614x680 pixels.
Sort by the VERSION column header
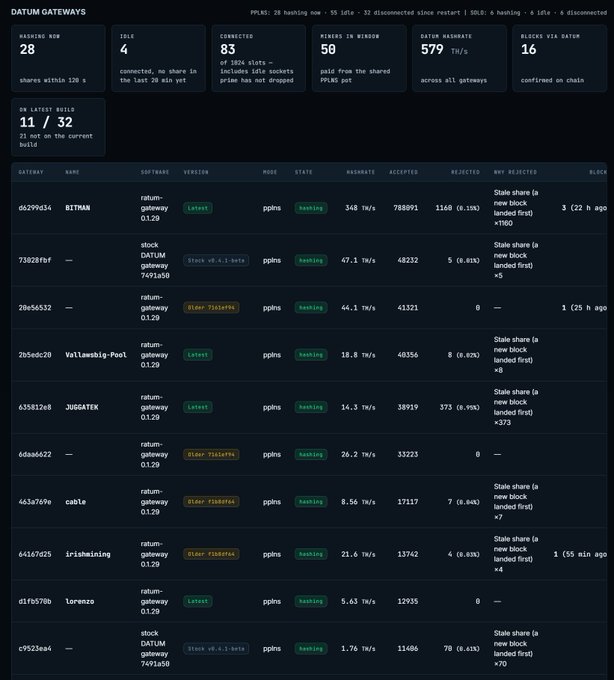(196, 172)
